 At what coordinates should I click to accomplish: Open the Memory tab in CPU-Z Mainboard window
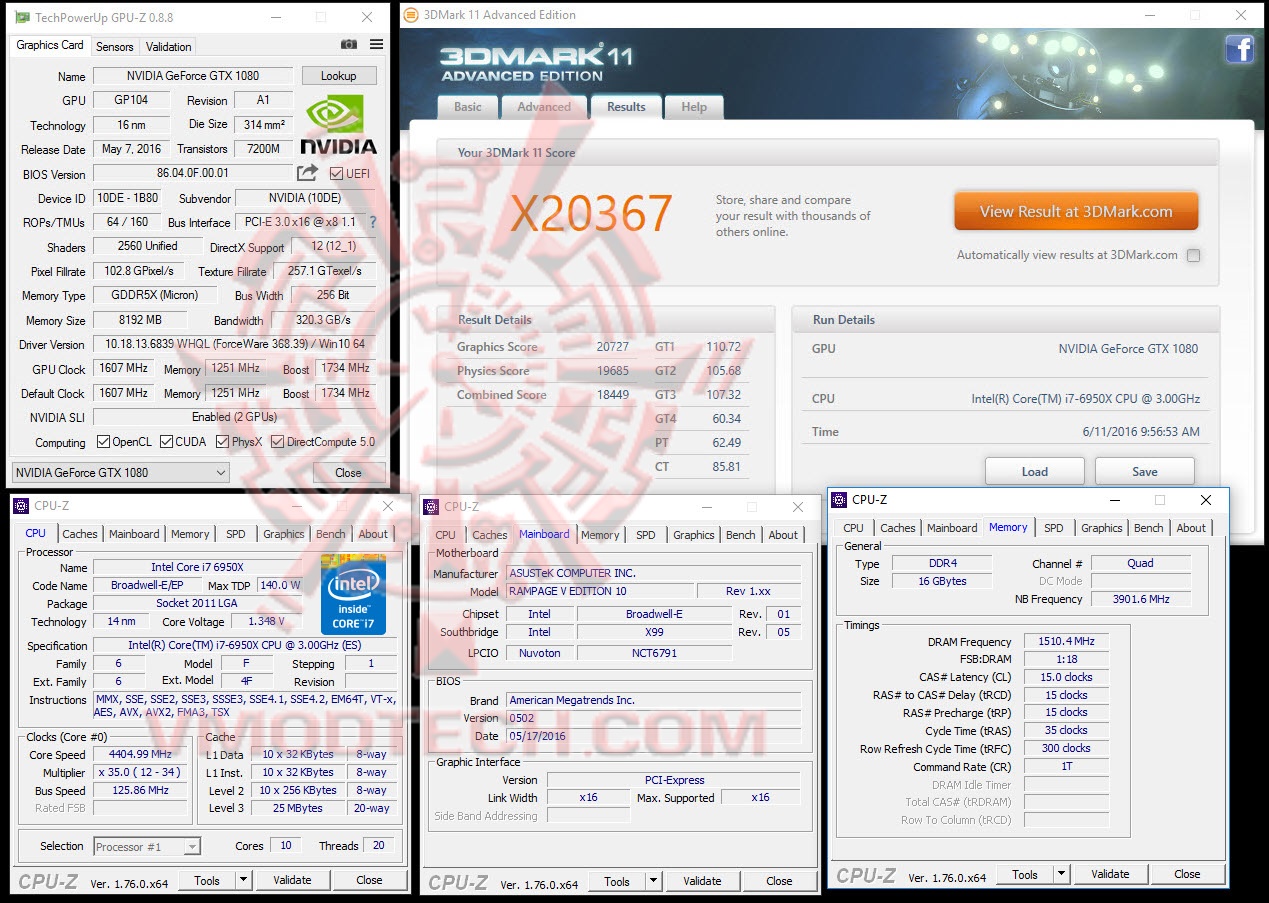600,535
